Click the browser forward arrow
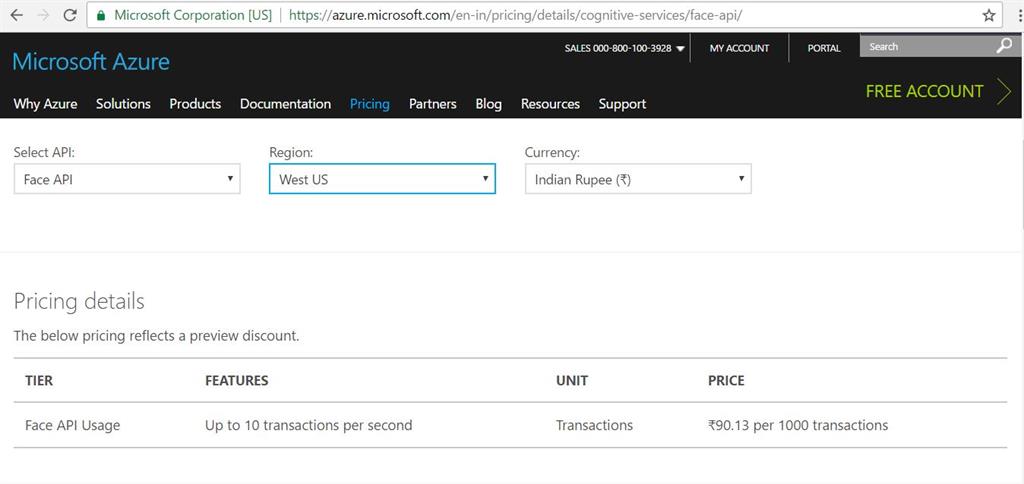 [42, 15]
